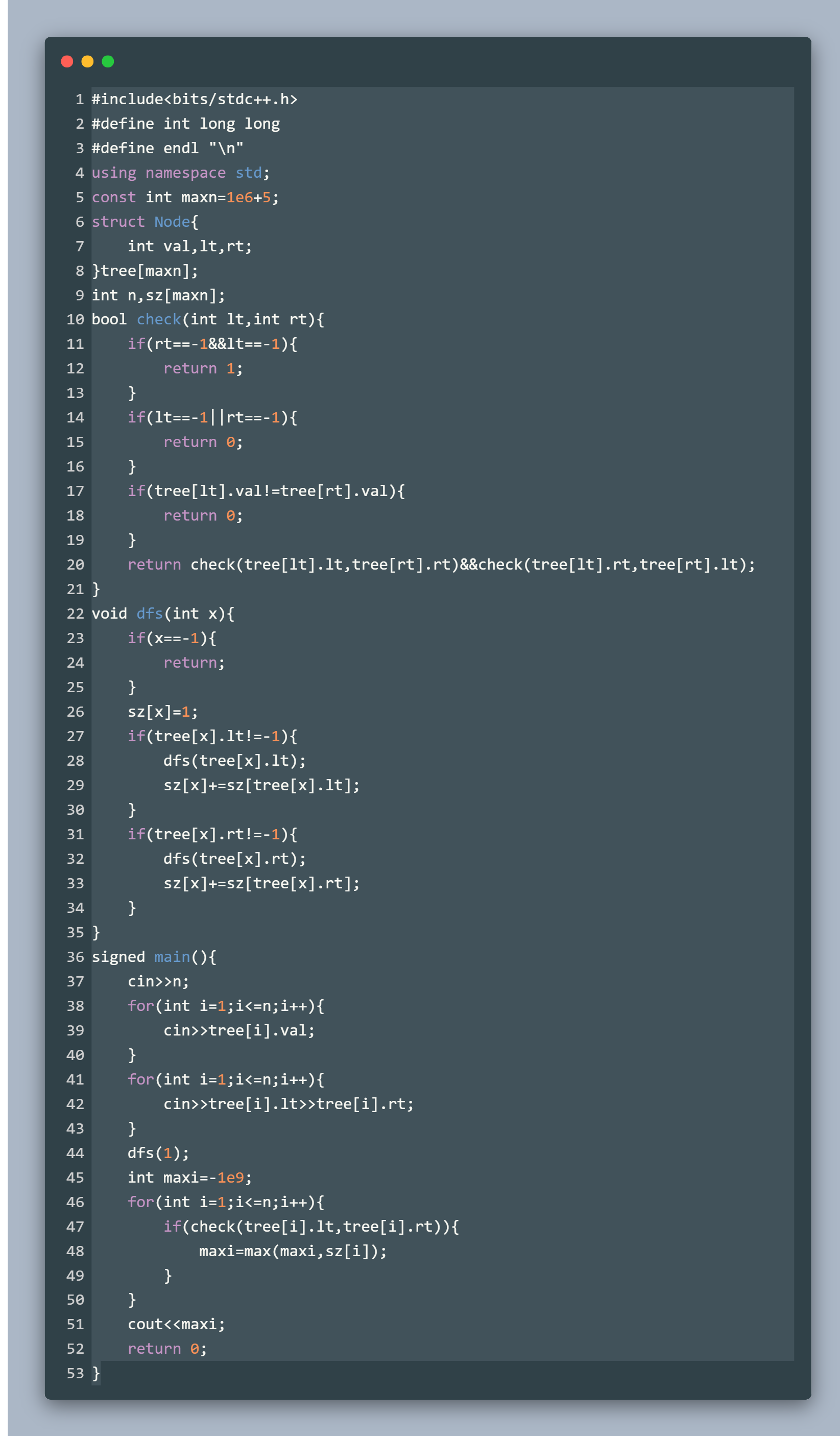
Task: Click the "signed main(){" line
Action: pos(154,956)
